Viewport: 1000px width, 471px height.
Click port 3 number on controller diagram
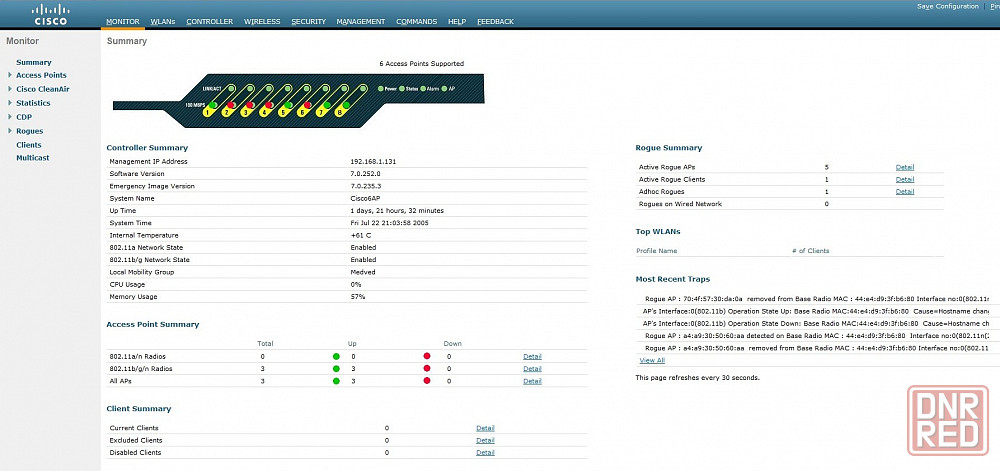[245, 113]
